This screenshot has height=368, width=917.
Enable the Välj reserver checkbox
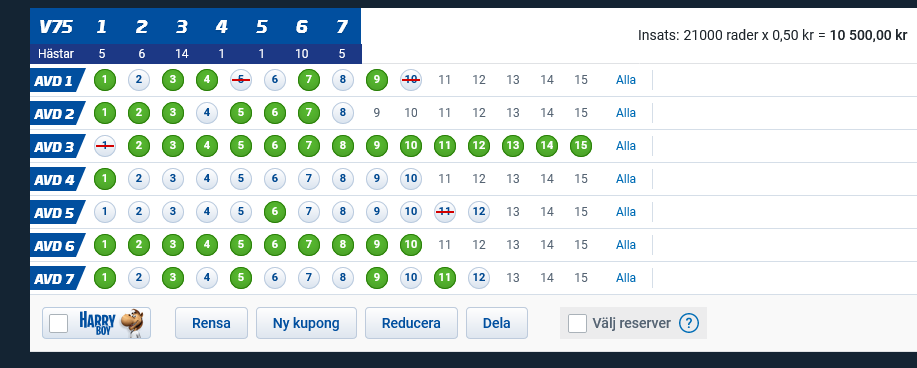coord(577,323)
